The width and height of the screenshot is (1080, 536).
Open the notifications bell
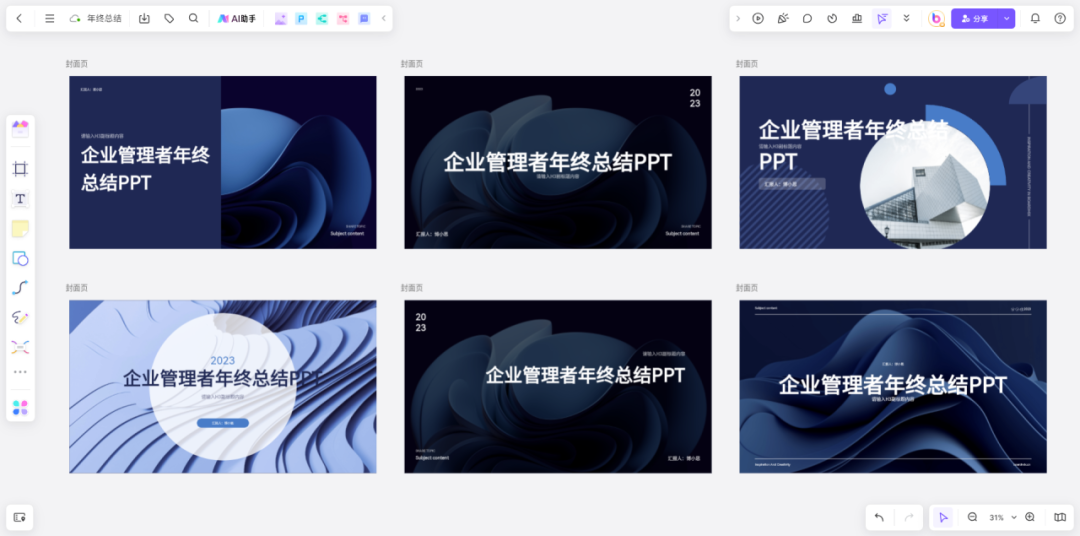tap(1035, 18)
